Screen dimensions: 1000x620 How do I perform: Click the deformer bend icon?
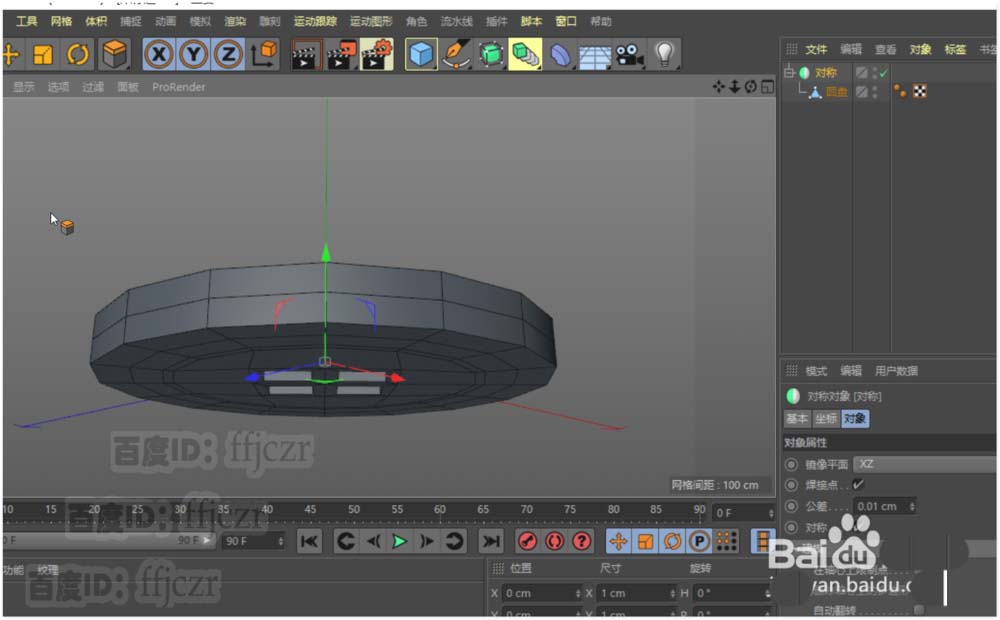coord(561,54)
